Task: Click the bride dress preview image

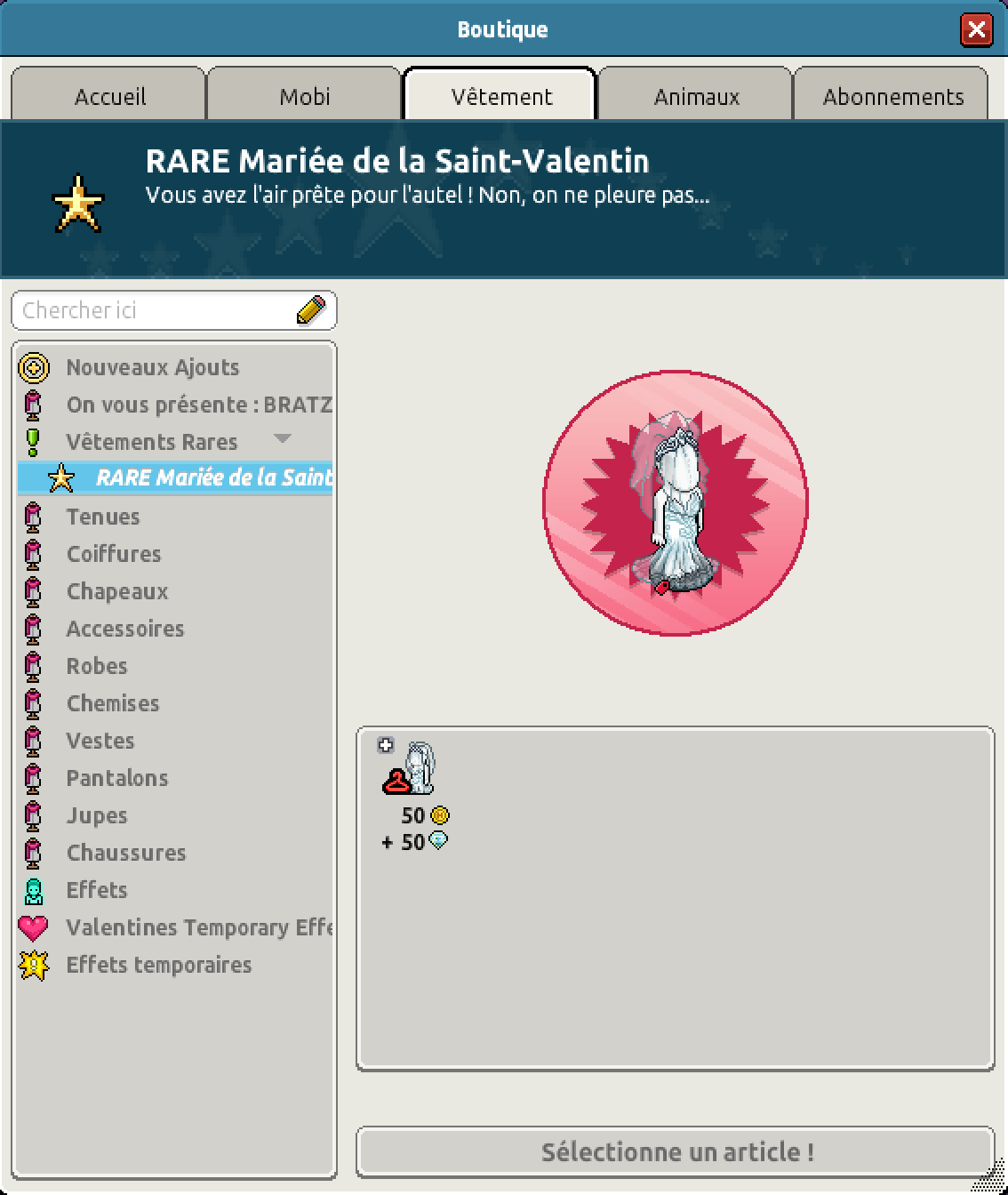Action: [x=676, y=503]
